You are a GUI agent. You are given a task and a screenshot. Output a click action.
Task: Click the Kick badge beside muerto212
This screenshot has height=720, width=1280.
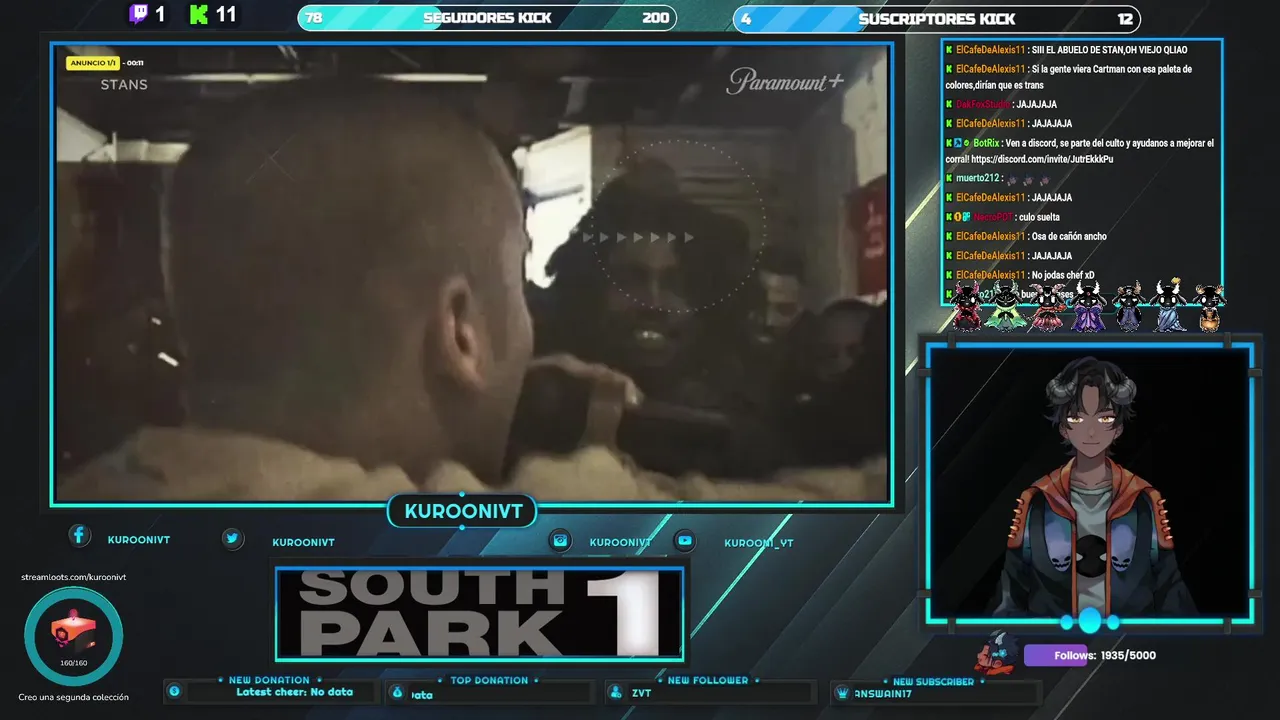949,178
